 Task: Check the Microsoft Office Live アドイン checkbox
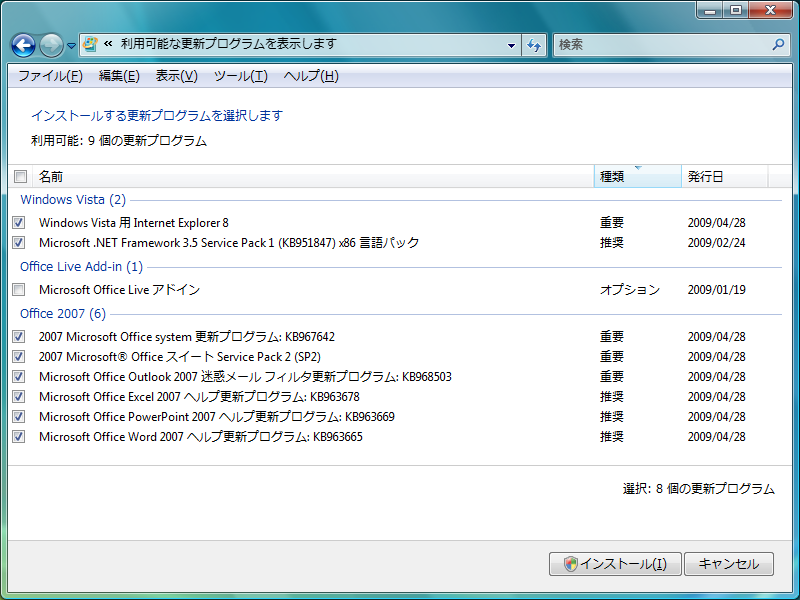(x=18, y=289)
